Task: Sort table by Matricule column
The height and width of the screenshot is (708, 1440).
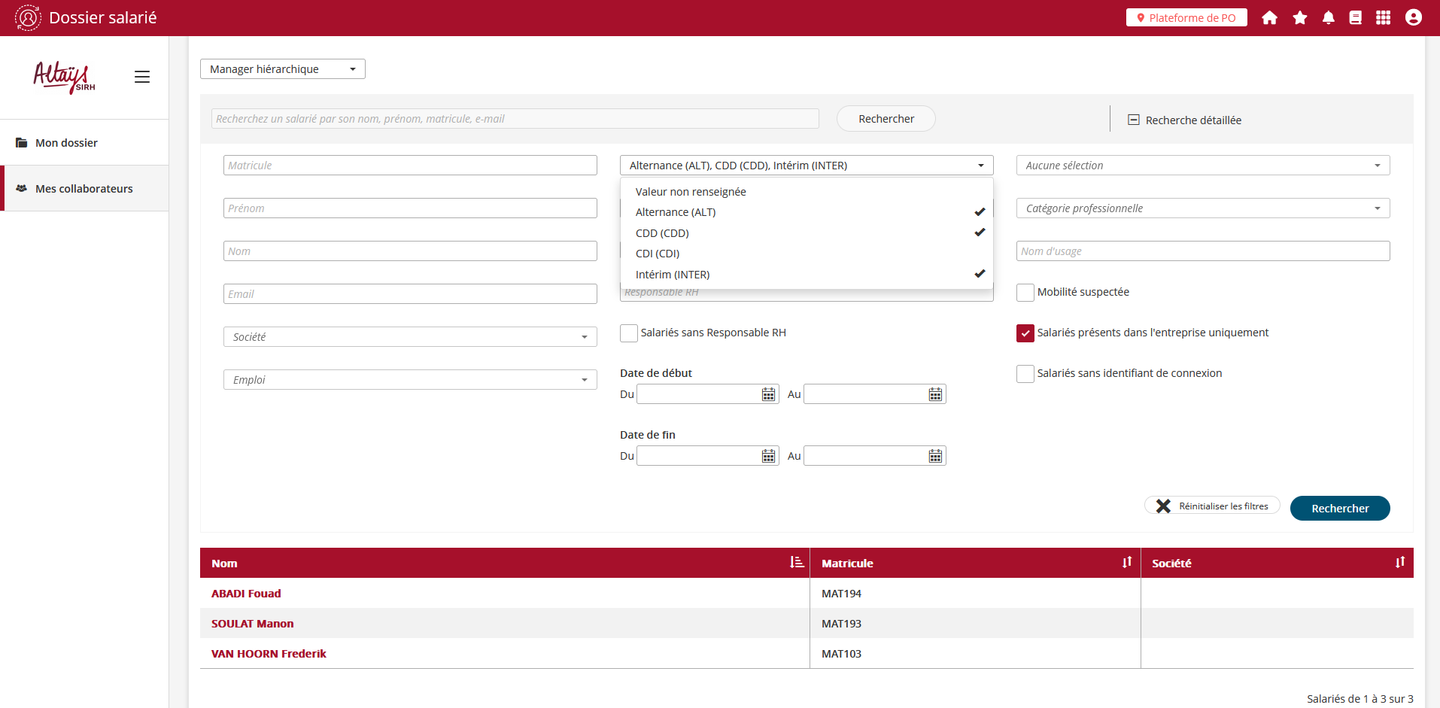Action: [1127, 563]
